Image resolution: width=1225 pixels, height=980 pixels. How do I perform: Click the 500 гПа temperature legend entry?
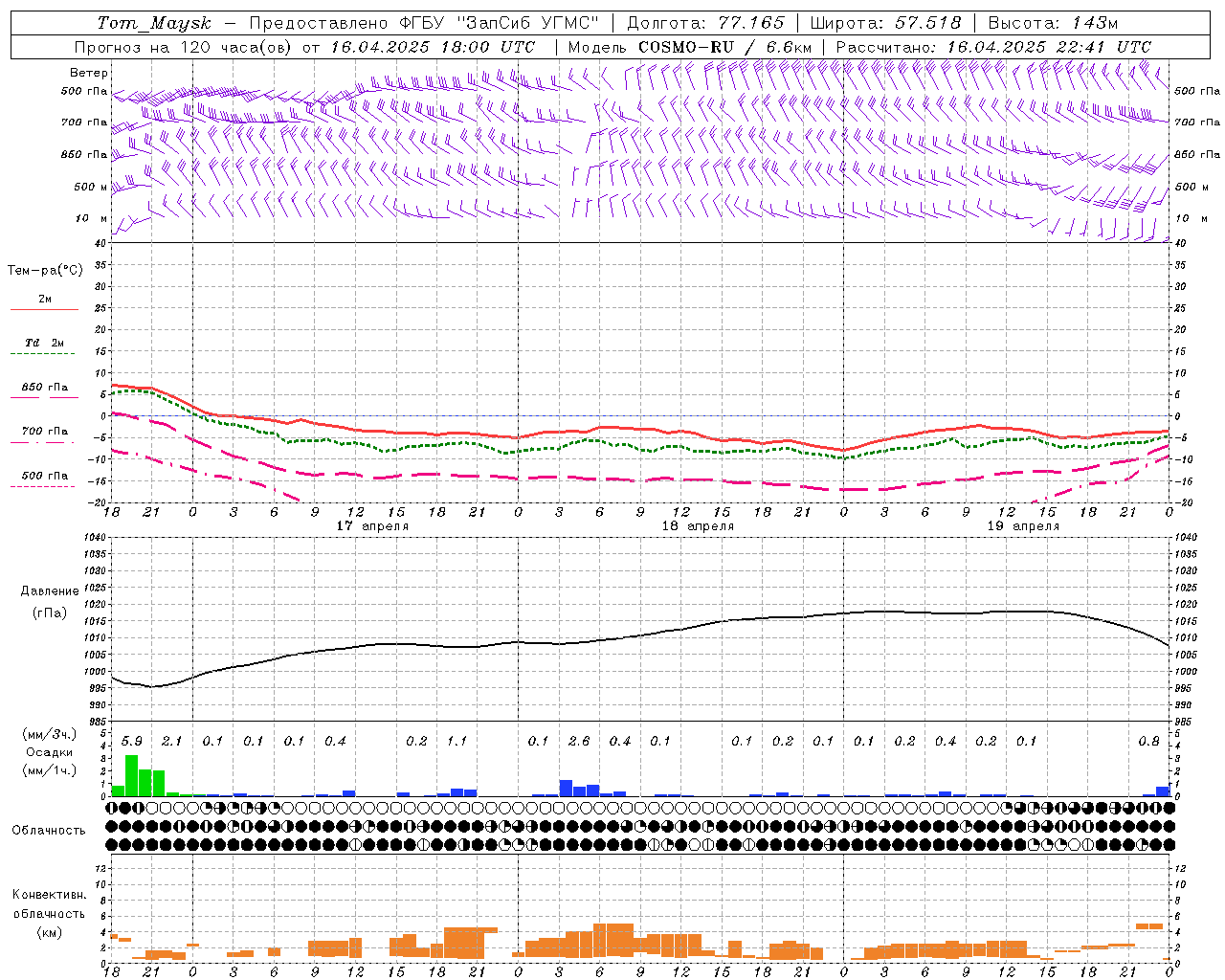44,476
